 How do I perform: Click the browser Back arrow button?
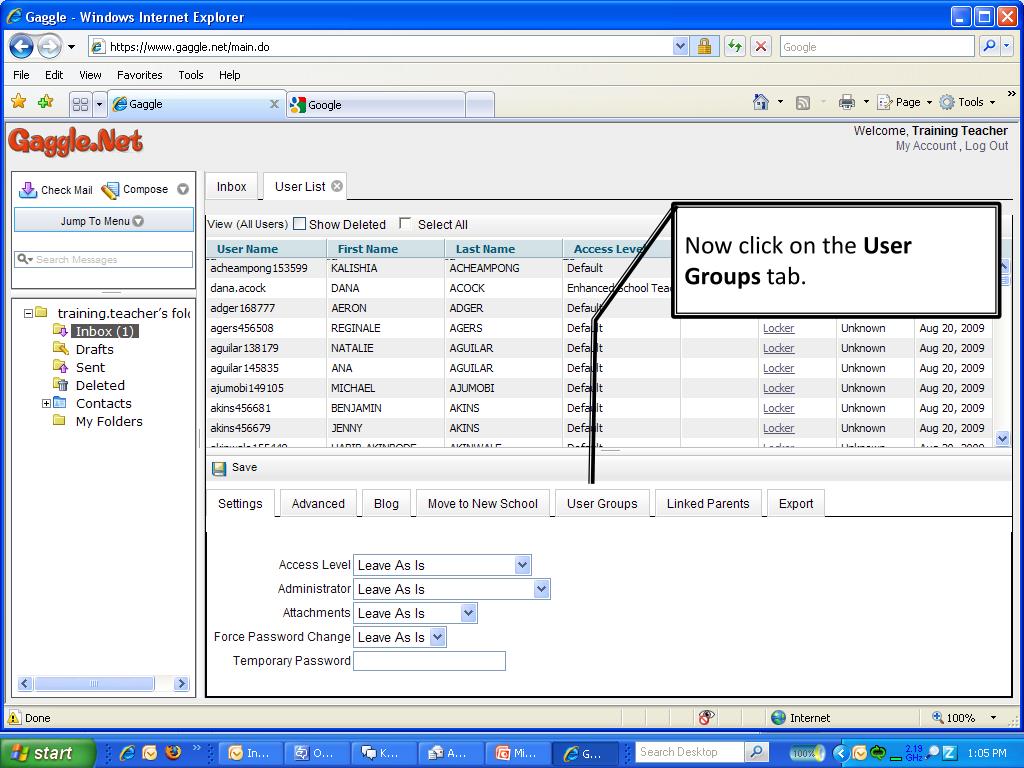22,46
